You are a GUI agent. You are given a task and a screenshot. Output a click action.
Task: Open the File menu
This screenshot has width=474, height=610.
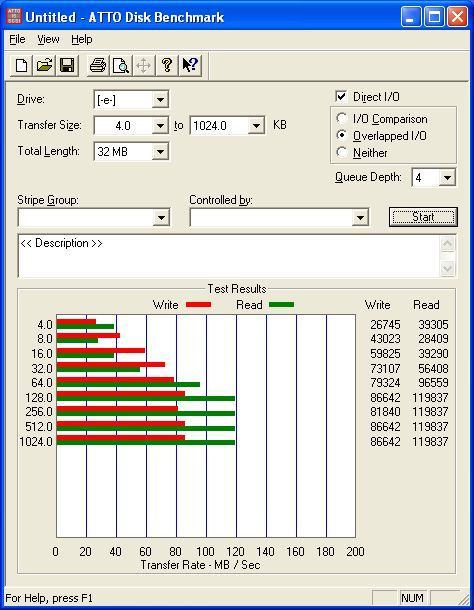(x=17, y=39)
